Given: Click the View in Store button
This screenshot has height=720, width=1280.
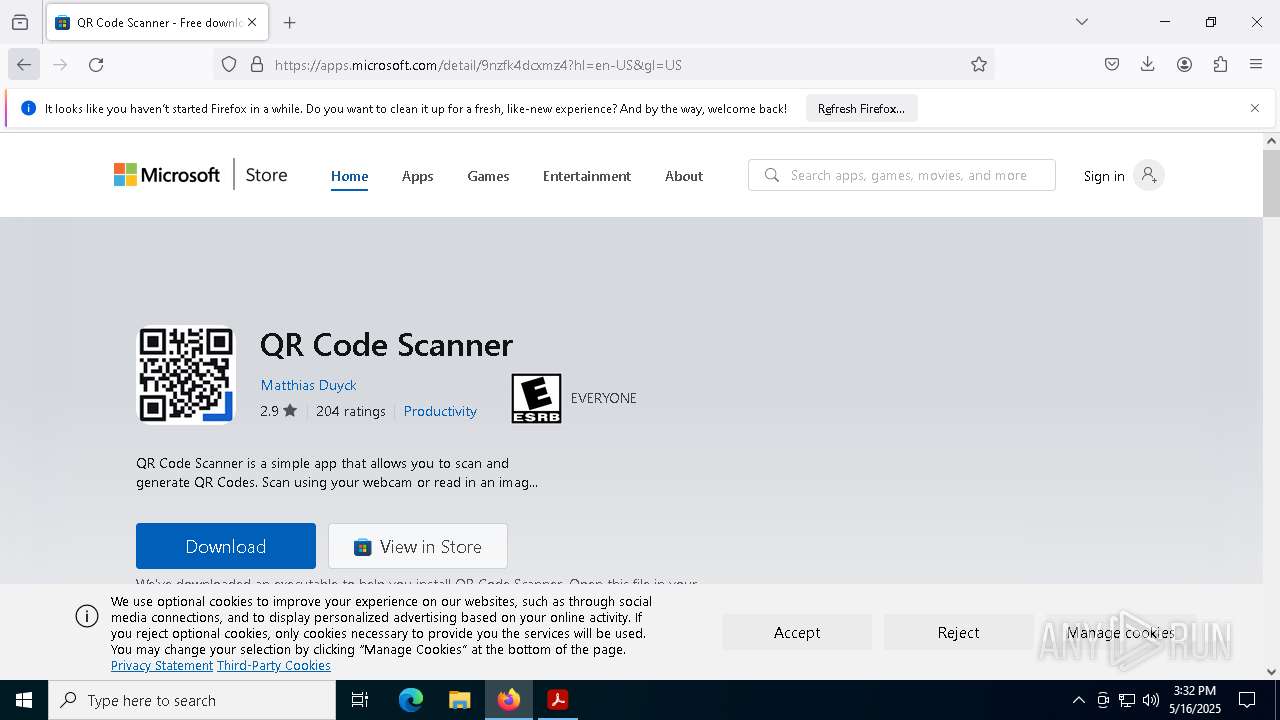Looking at the screenshot, I should coord(418,546).
